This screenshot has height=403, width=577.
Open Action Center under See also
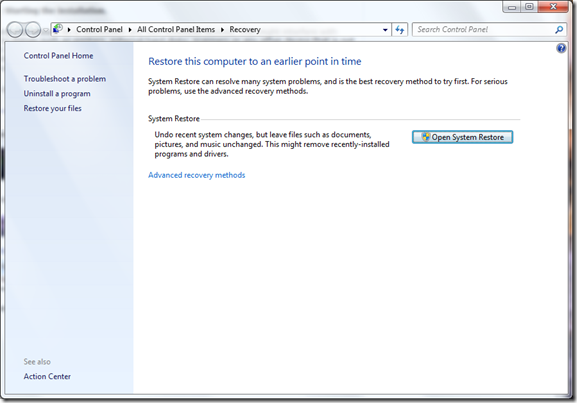(x=47, y=376)
